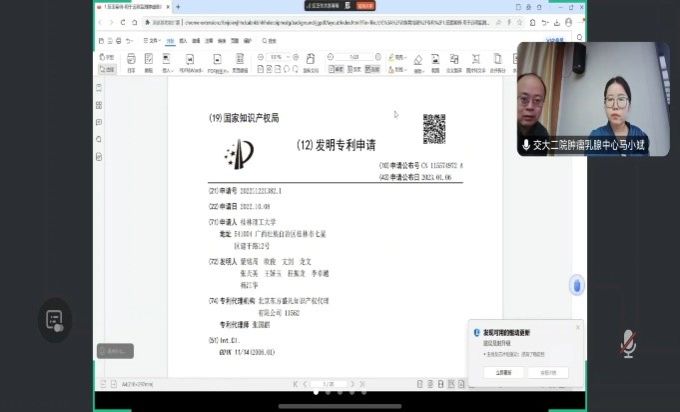Close the update notification popup
Image resolution: width=680 pixels, height=412 pixels.
577,327
